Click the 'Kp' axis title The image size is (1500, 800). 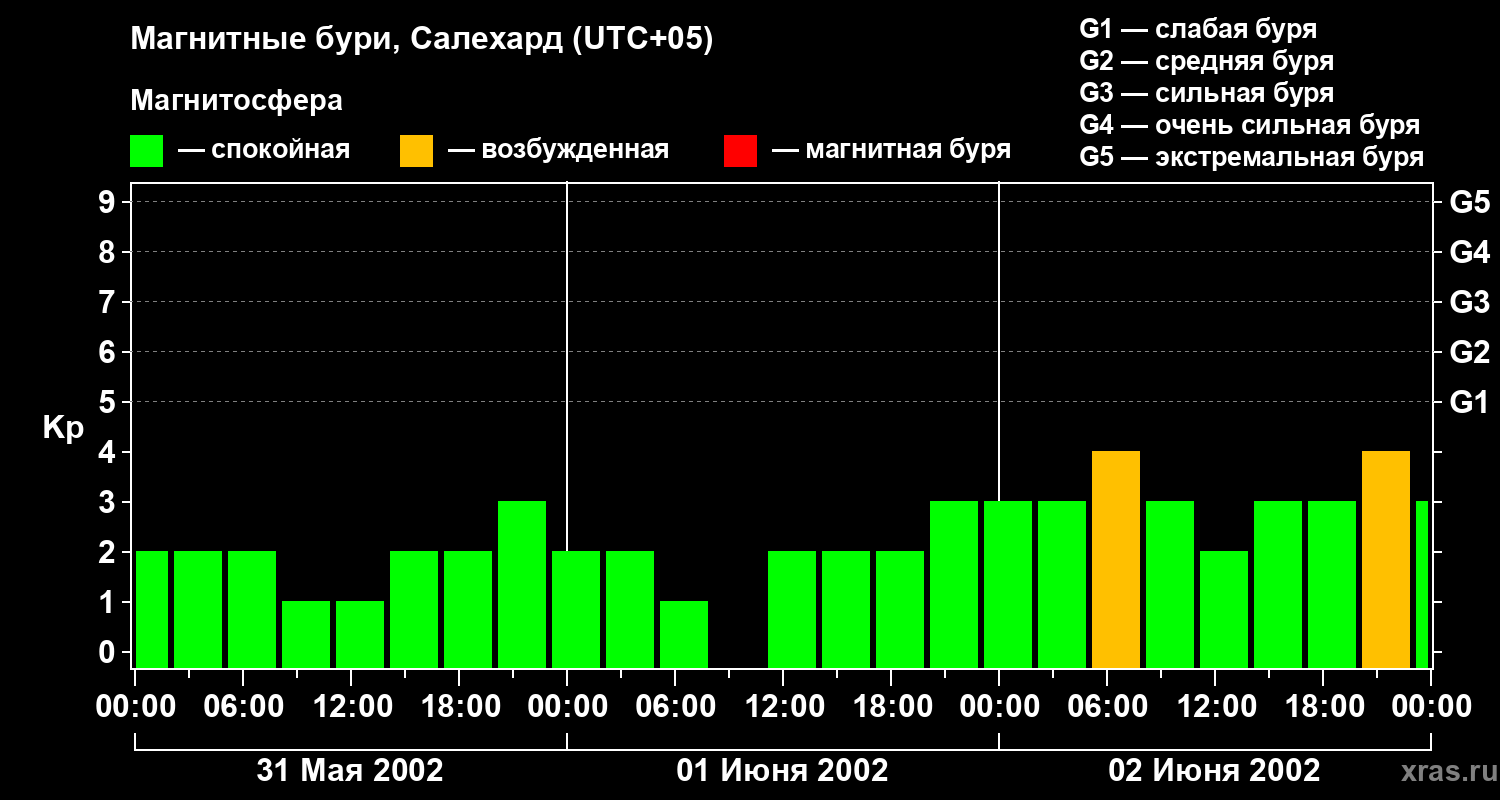pos(63,427)
